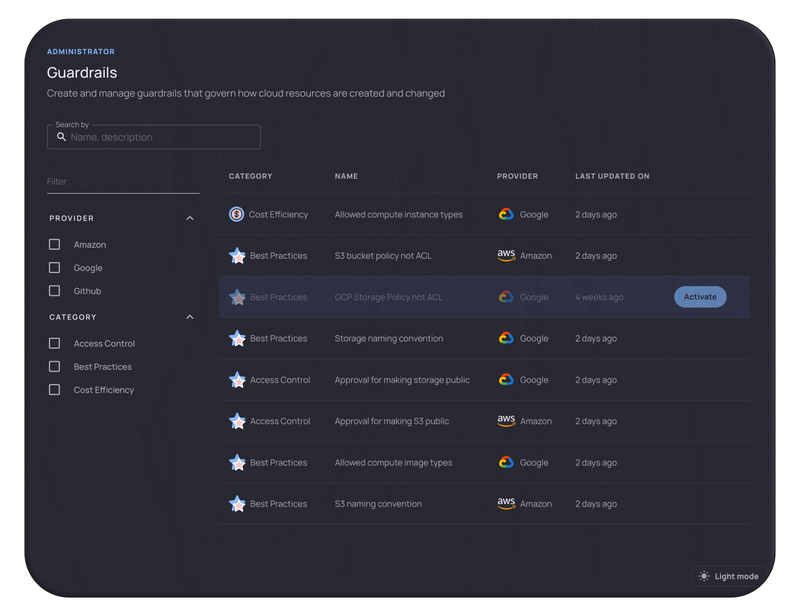Click the Best Practices icon beside Allowed compute image types
The width and height of the screenshot is (800, 616).
tap(237, 462)
